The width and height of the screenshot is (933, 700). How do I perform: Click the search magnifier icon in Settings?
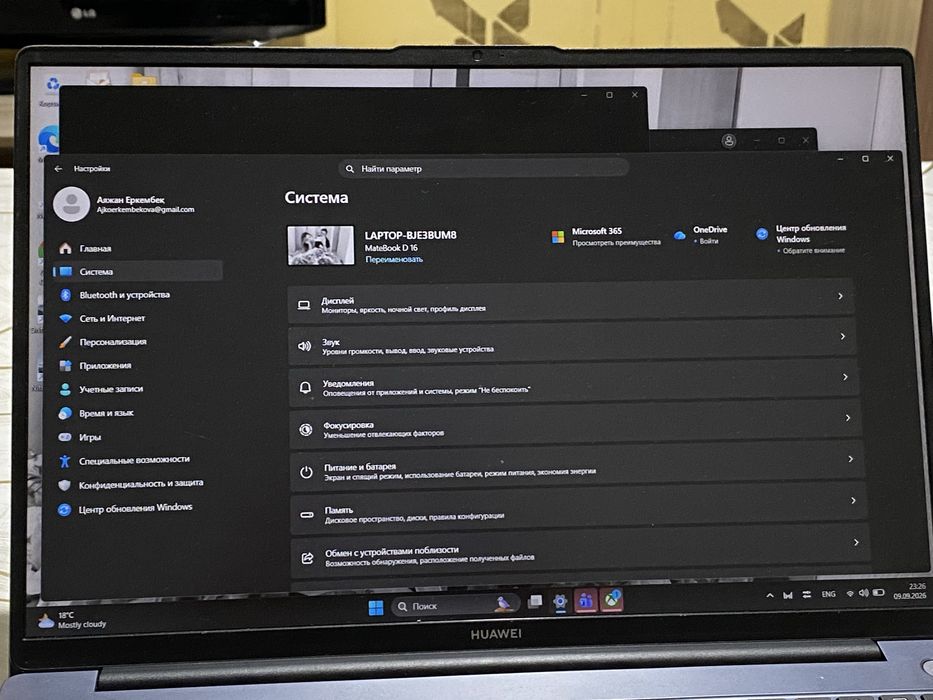click(350, 169)
